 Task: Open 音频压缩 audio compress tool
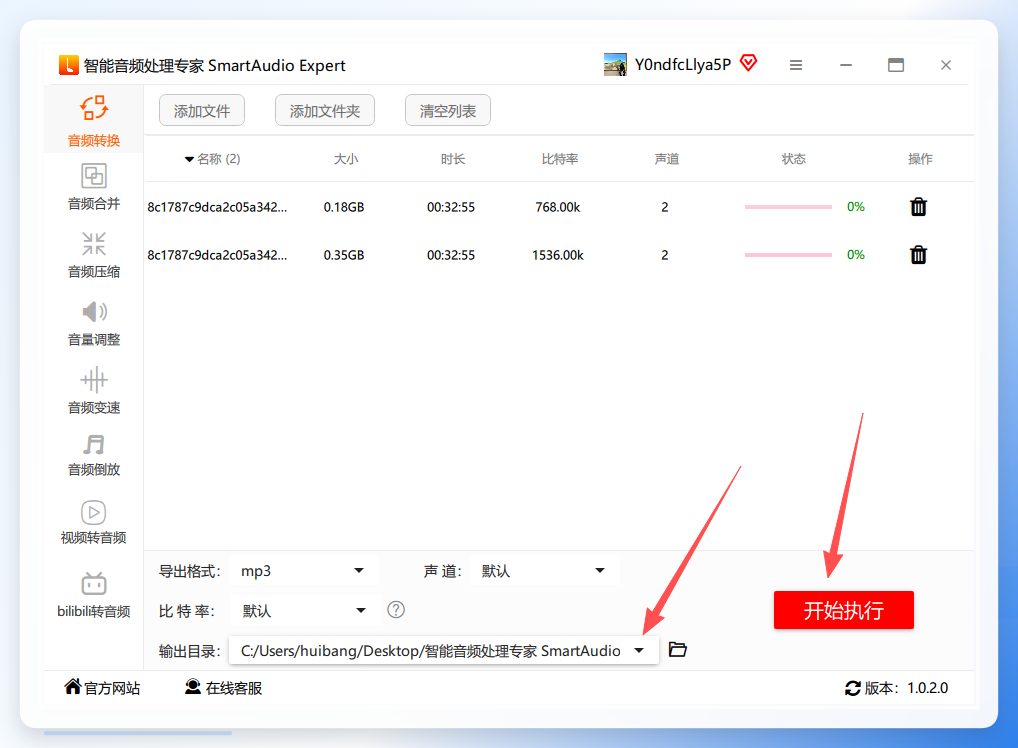(x=94, y=255)
